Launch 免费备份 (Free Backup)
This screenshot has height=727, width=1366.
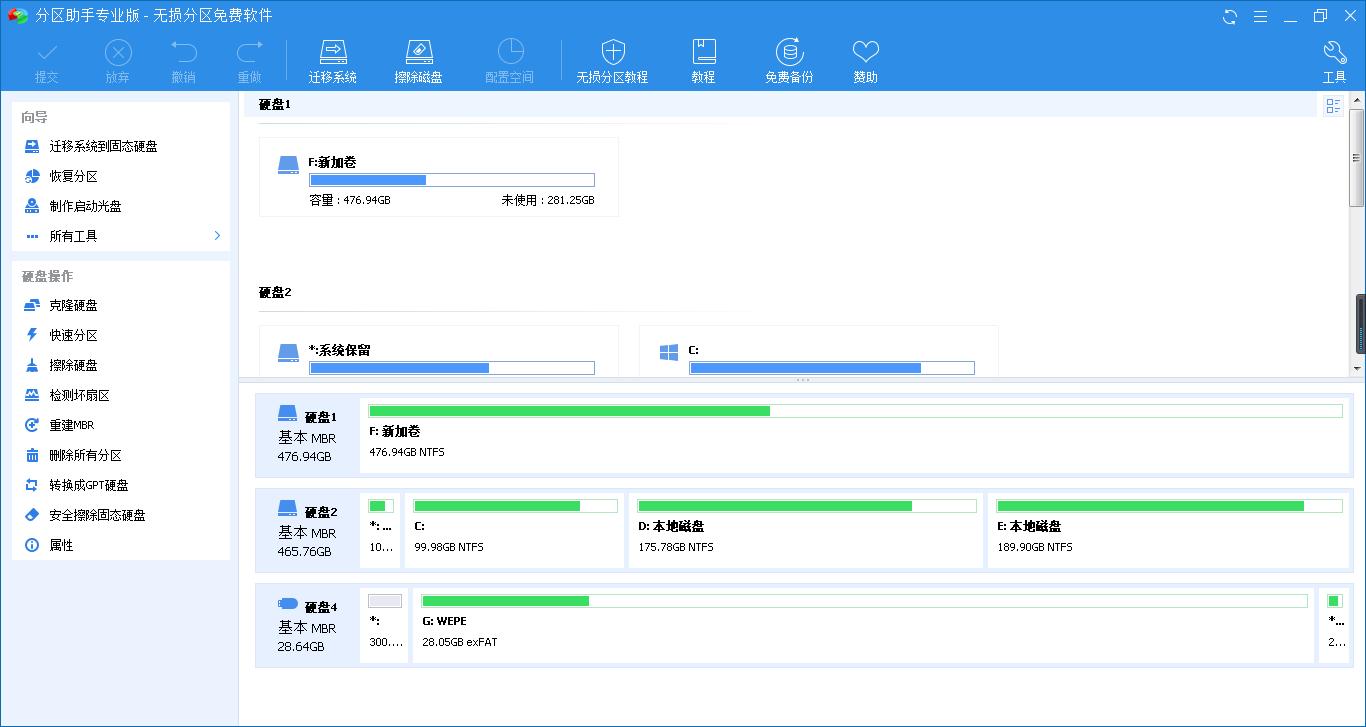click(x=788, y=58)
